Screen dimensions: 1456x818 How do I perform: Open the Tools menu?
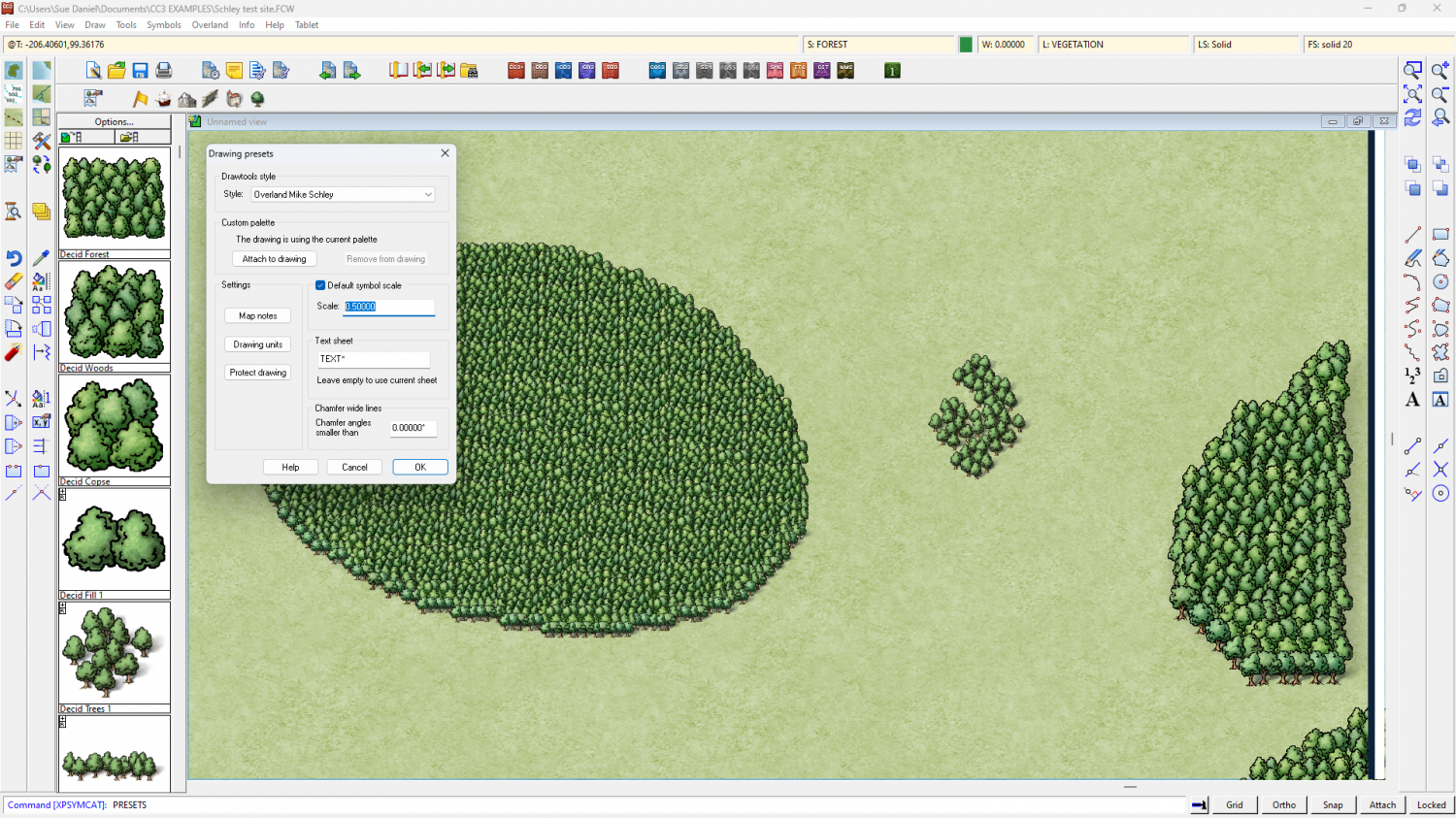pyautogui.click(x=126, y=25)
